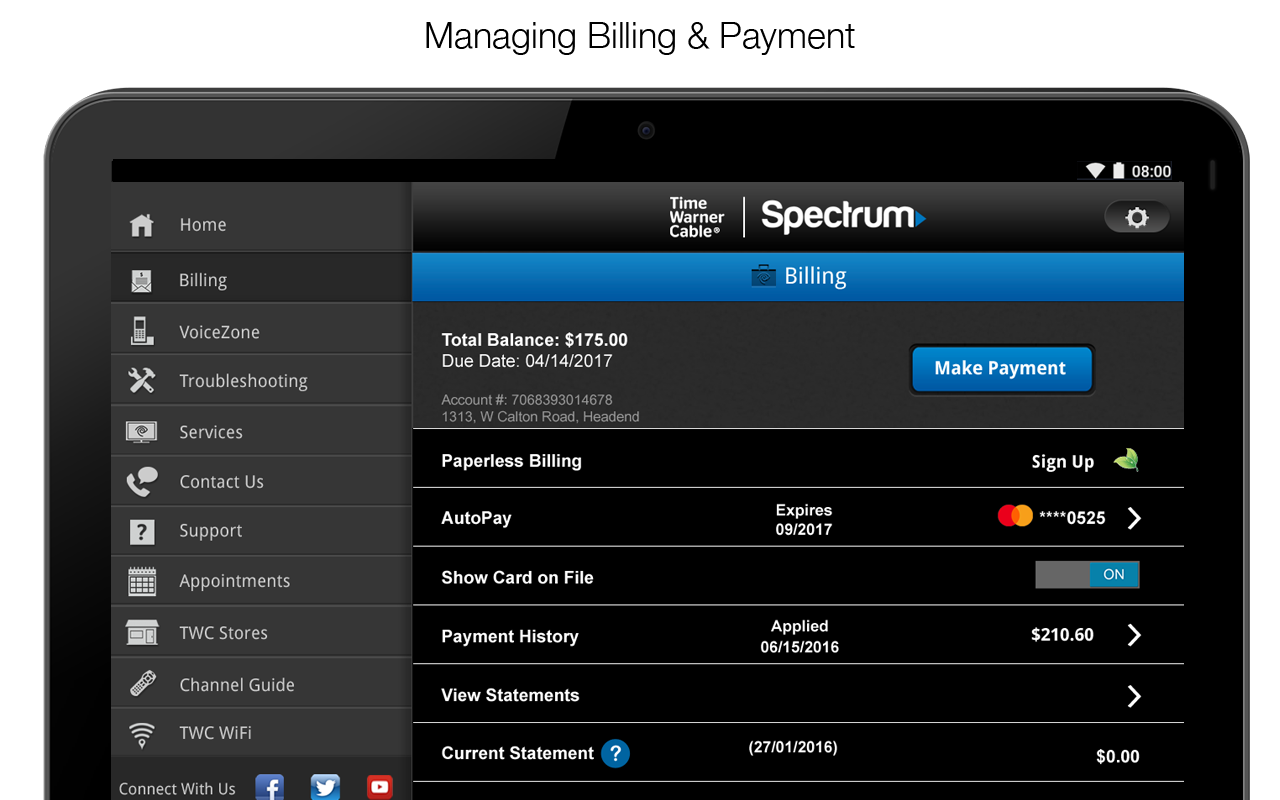Click the '****0525' card number
1280x800 pixels.
click(x=1072, y=518)
